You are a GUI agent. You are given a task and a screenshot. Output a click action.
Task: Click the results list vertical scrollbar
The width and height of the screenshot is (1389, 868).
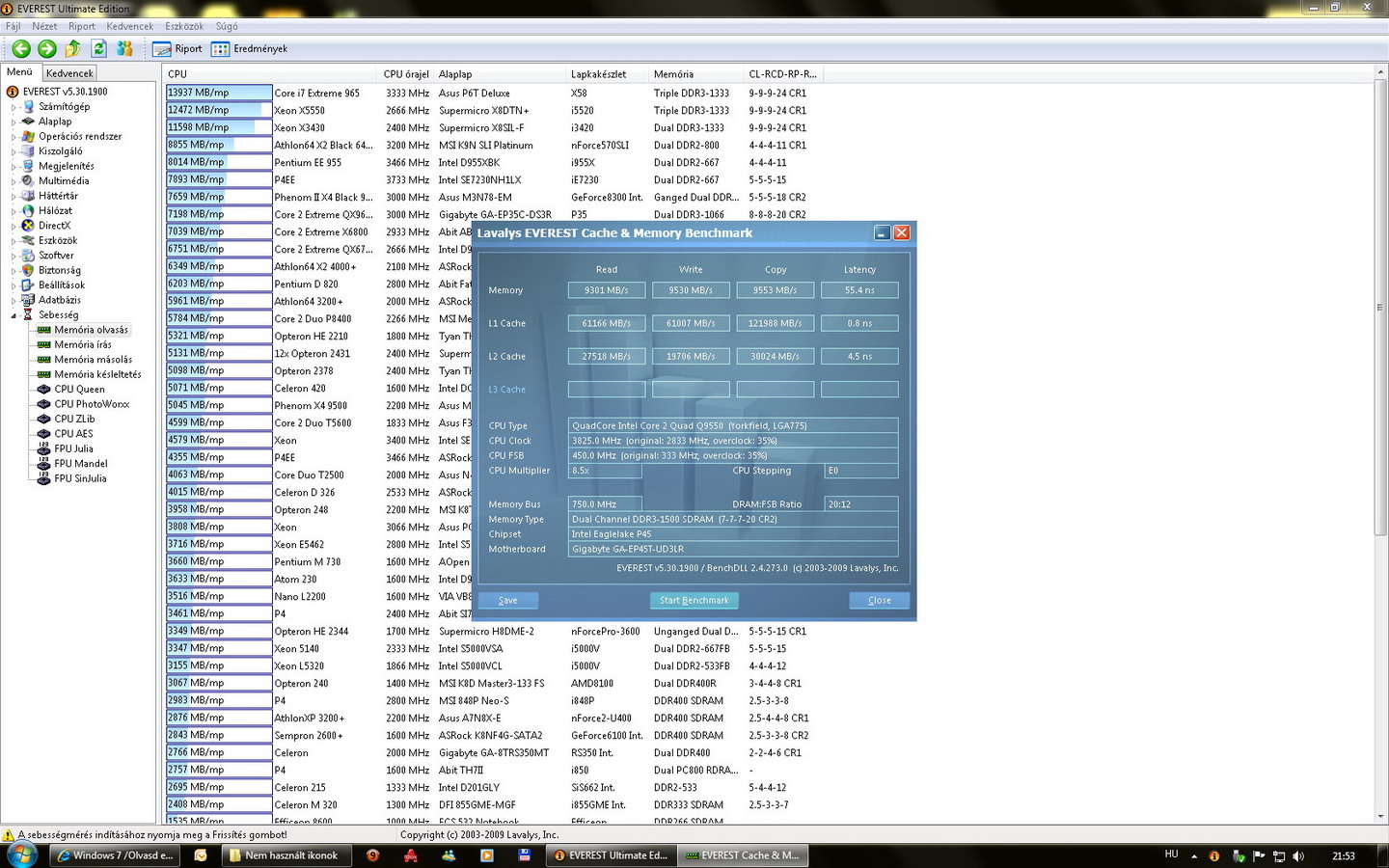point(1380,309)
